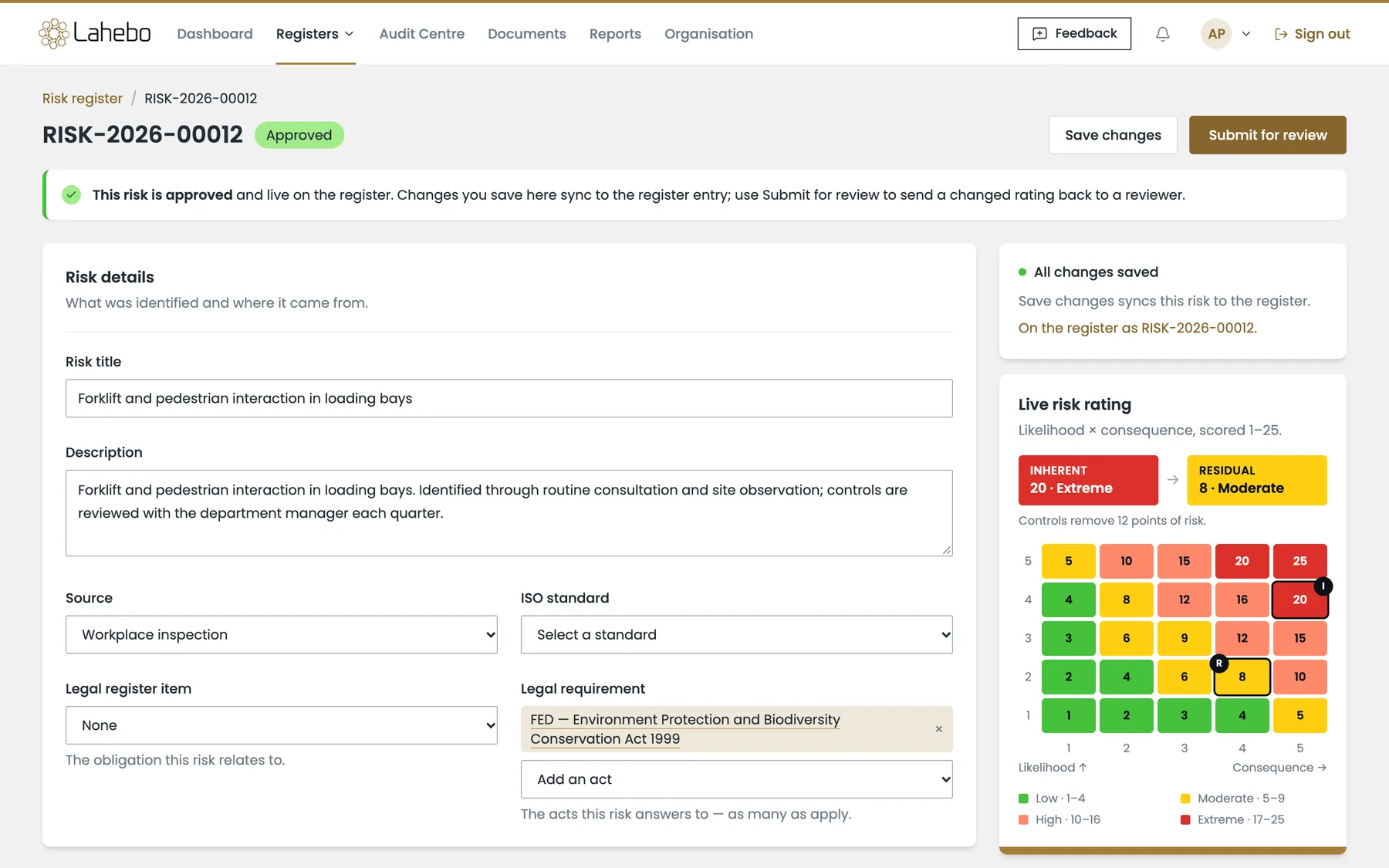The width and height of the screenshot is (1389, 868).
Task: Click the Lahebo logo icon
Action: click(x=54, y=33)
